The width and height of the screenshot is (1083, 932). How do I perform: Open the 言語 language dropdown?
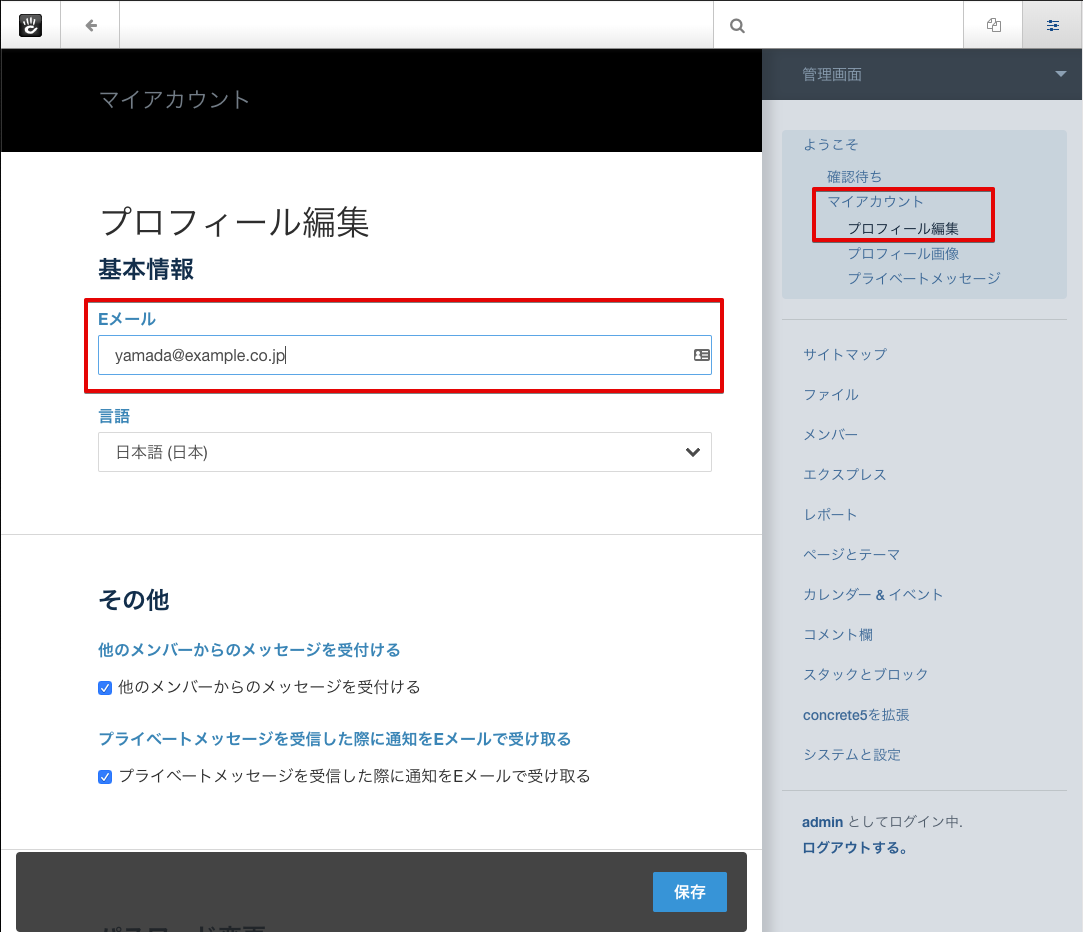coord(404,452)
